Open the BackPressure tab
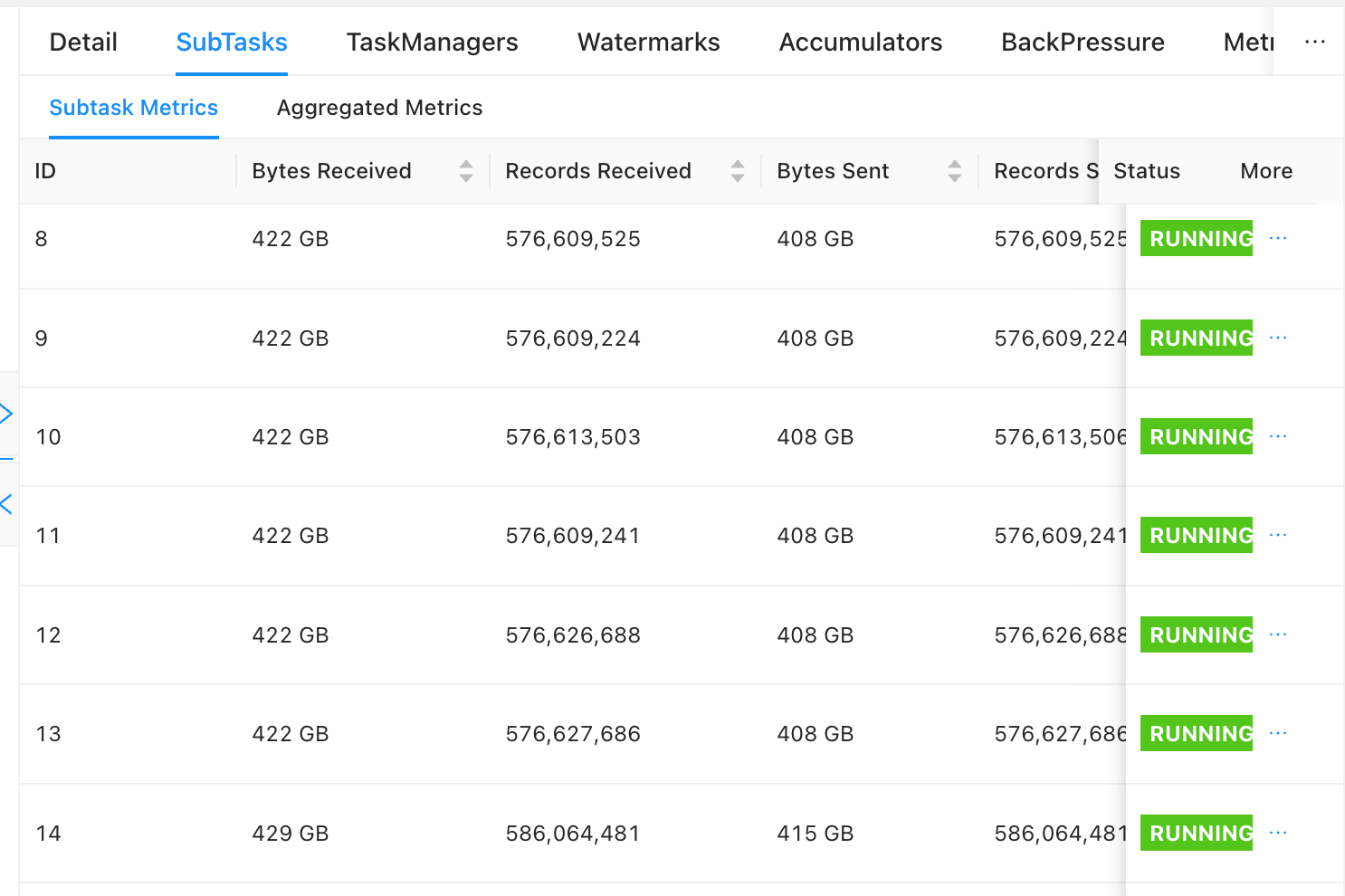 tap(1083, 43)
